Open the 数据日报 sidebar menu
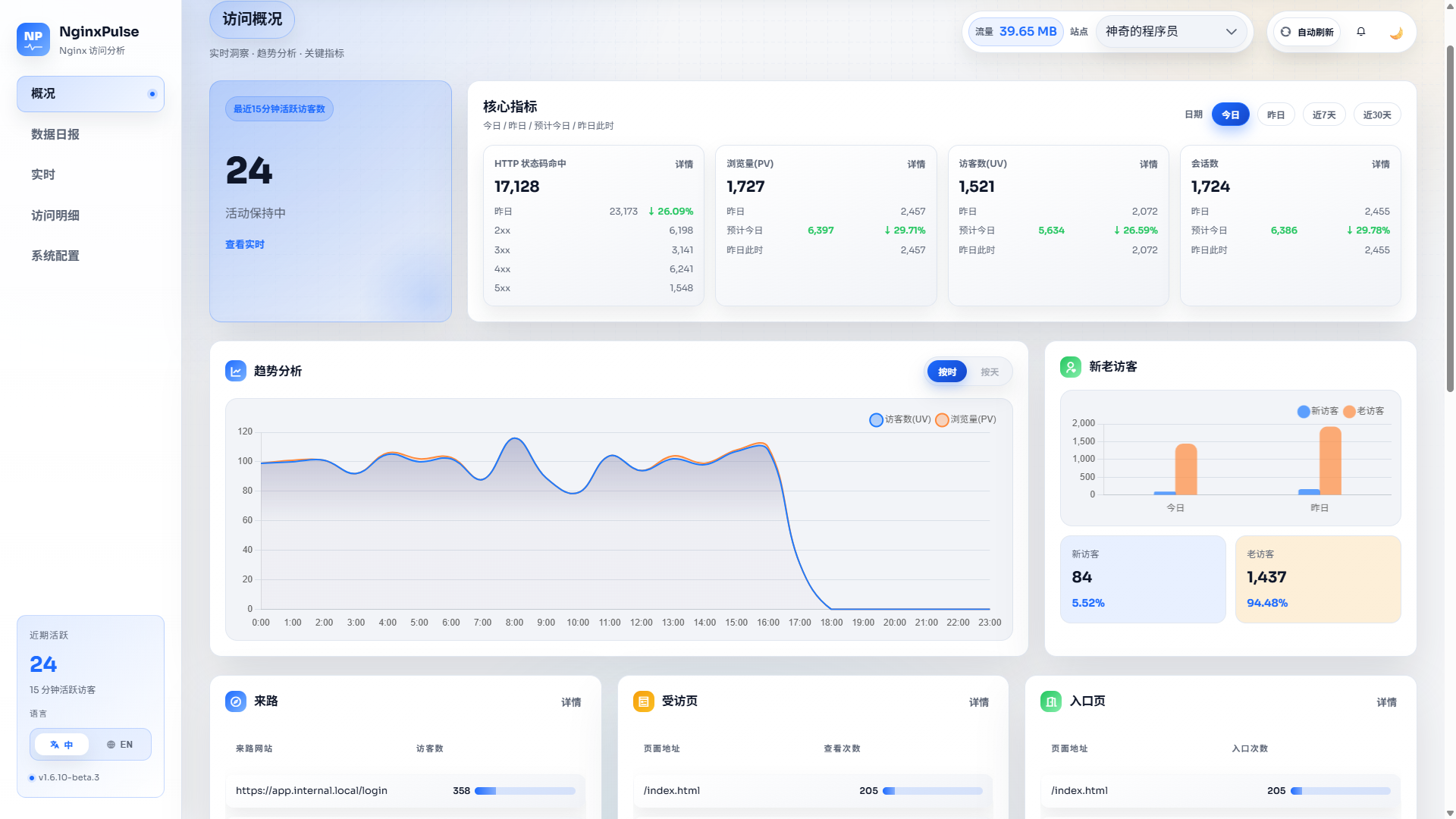 (55, 134)
